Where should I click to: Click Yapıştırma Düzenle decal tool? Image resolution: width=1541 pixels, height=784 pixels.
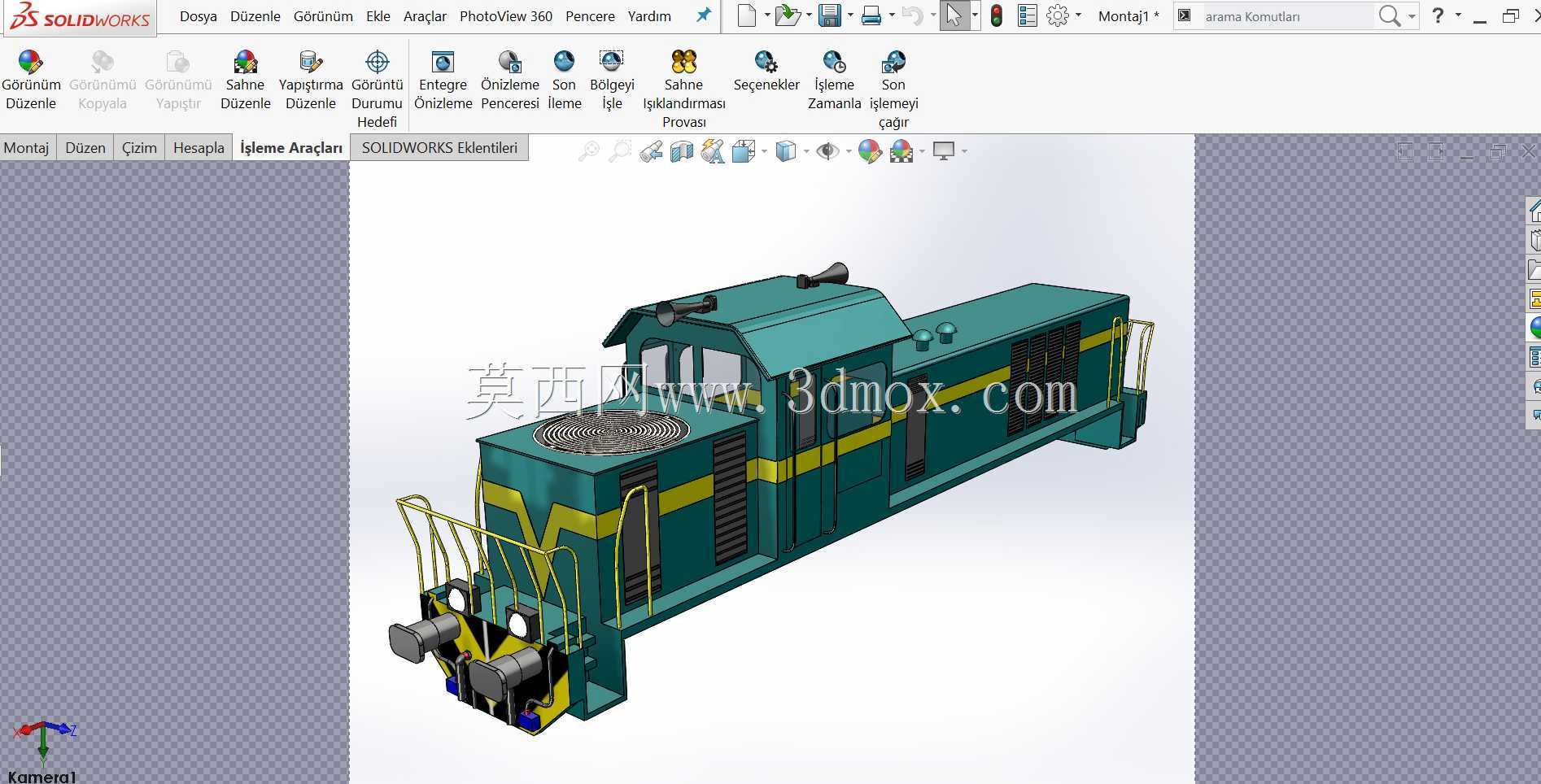tap(311, 80)
